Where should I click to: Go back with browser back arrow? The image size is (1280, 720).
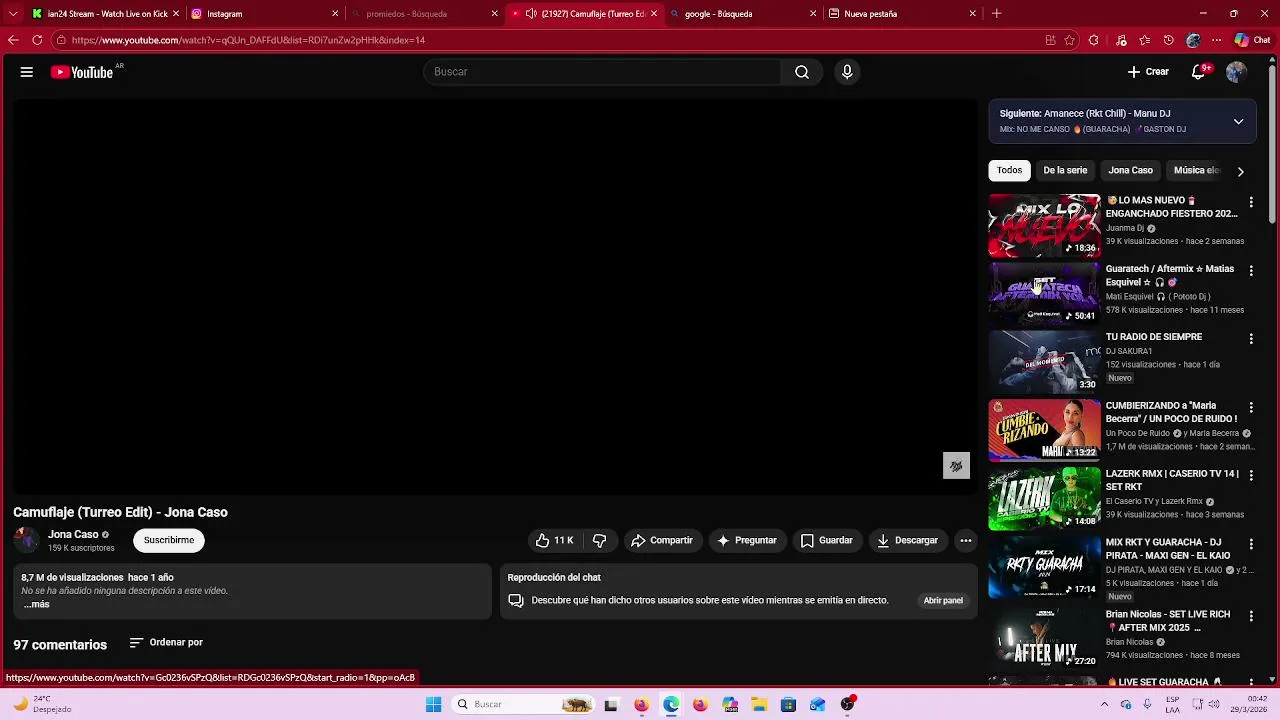click(x=13, y=40)
